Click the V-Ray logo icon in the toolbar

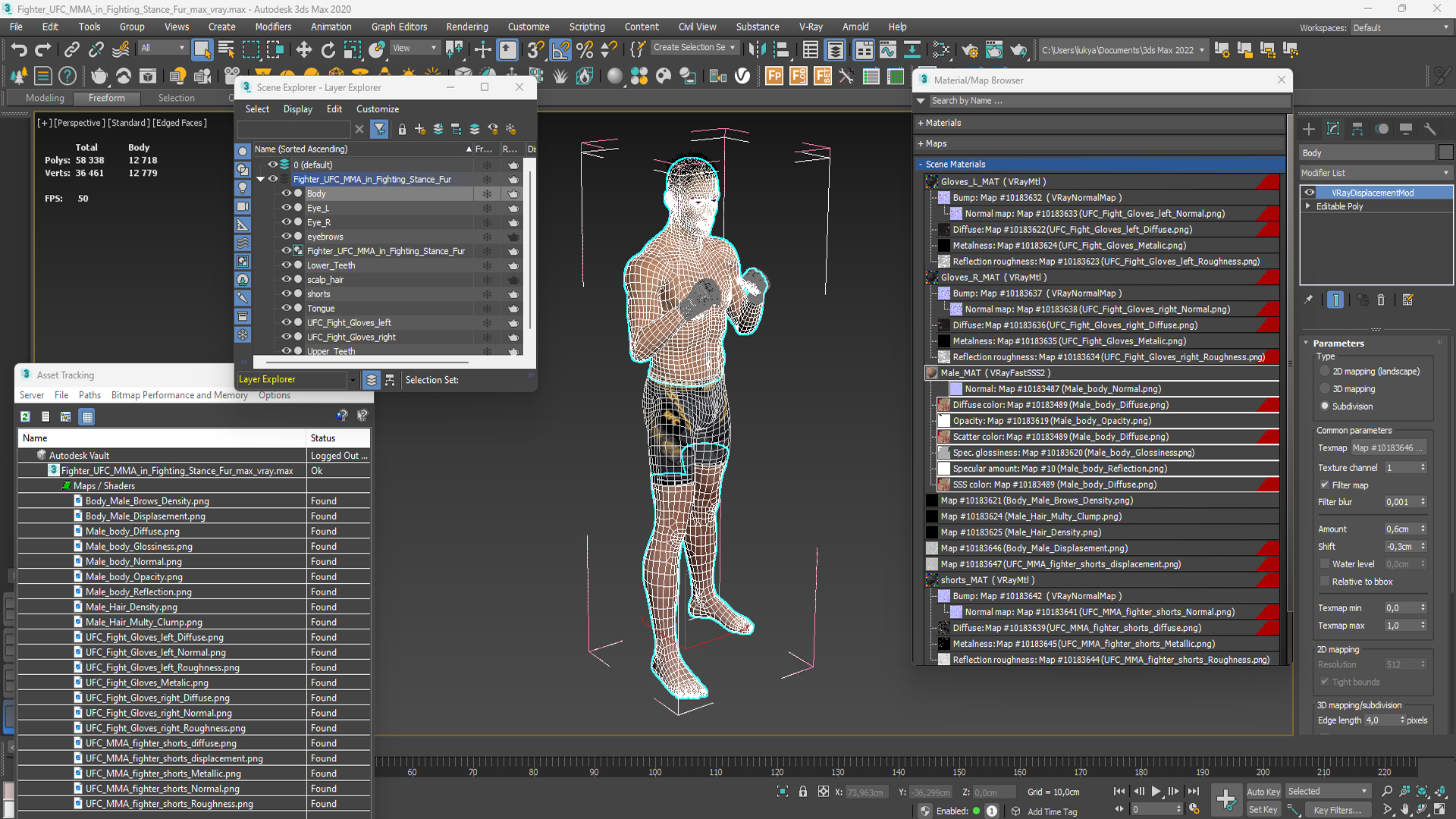(743, 76)
